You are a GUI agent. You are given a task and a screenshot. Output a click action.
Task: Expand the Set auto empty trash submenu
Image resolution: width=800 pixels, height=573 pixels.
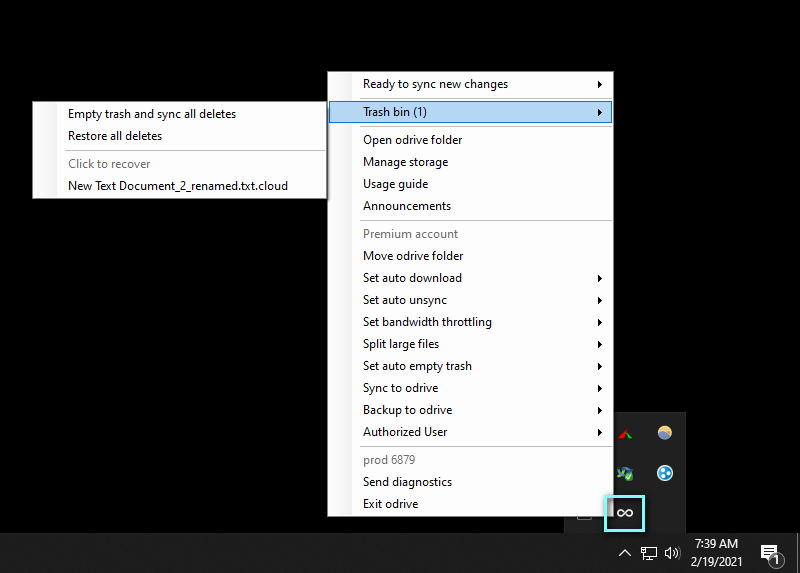pyautogui.click(x=470, y=366)
